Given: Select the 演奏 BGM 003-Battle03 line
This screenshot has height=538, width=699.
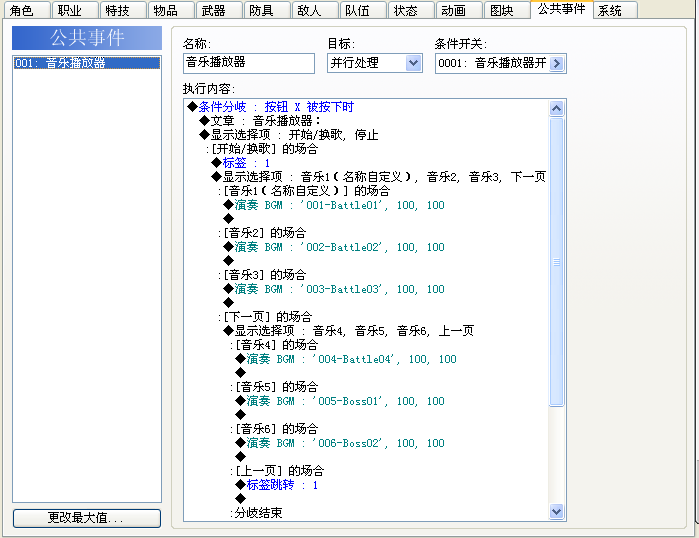Looking at the screenshot, I should coord(334,289).
